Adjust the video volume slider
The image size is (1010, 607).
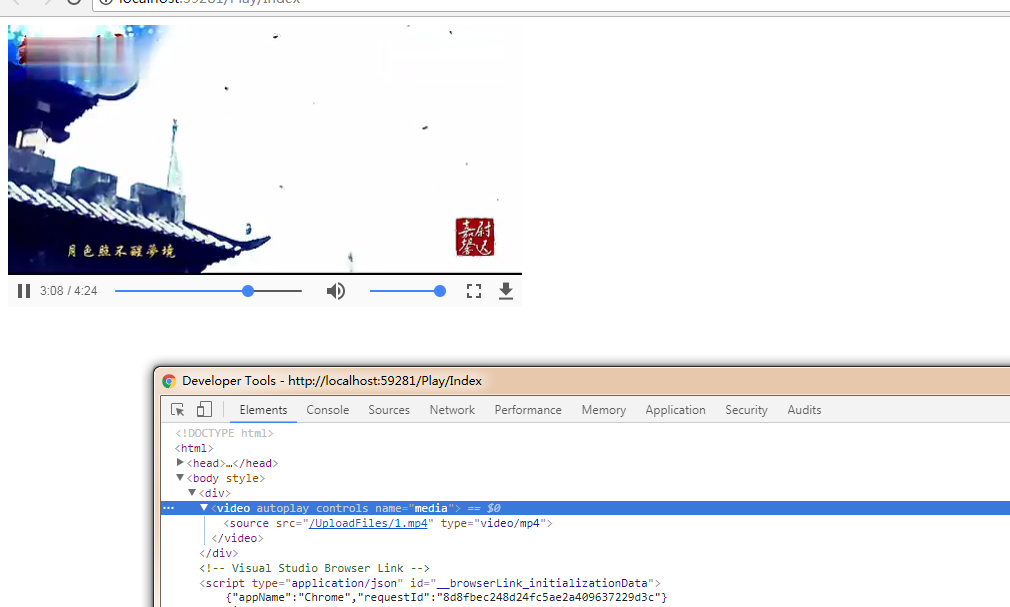[x=408, y=291]
